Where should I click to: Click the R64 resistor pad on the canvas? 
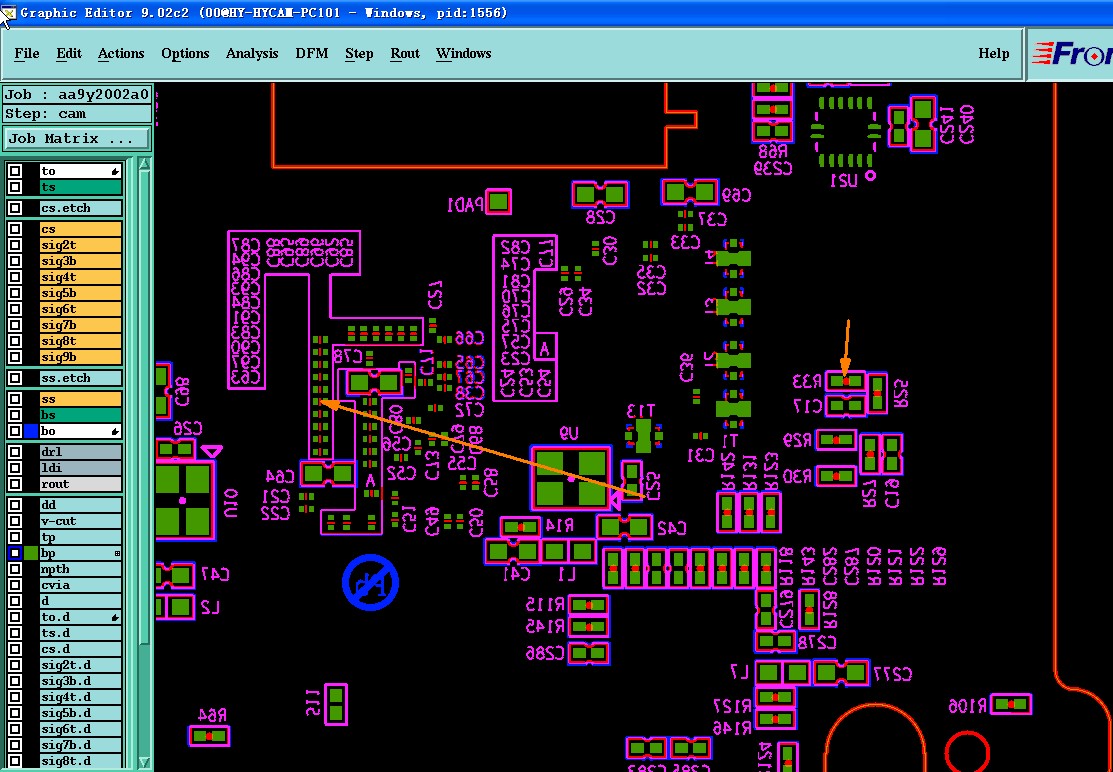pos(209,737)
